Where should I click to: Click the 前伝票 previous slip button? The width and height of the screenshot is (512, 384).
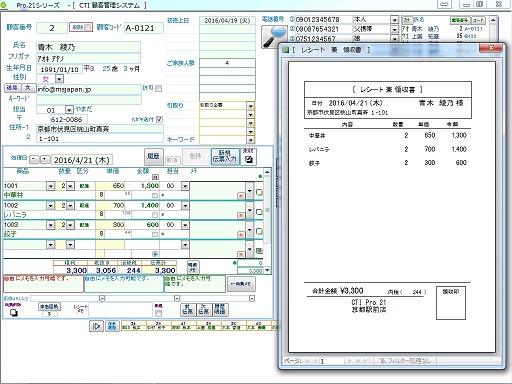[x=188, y=310]
